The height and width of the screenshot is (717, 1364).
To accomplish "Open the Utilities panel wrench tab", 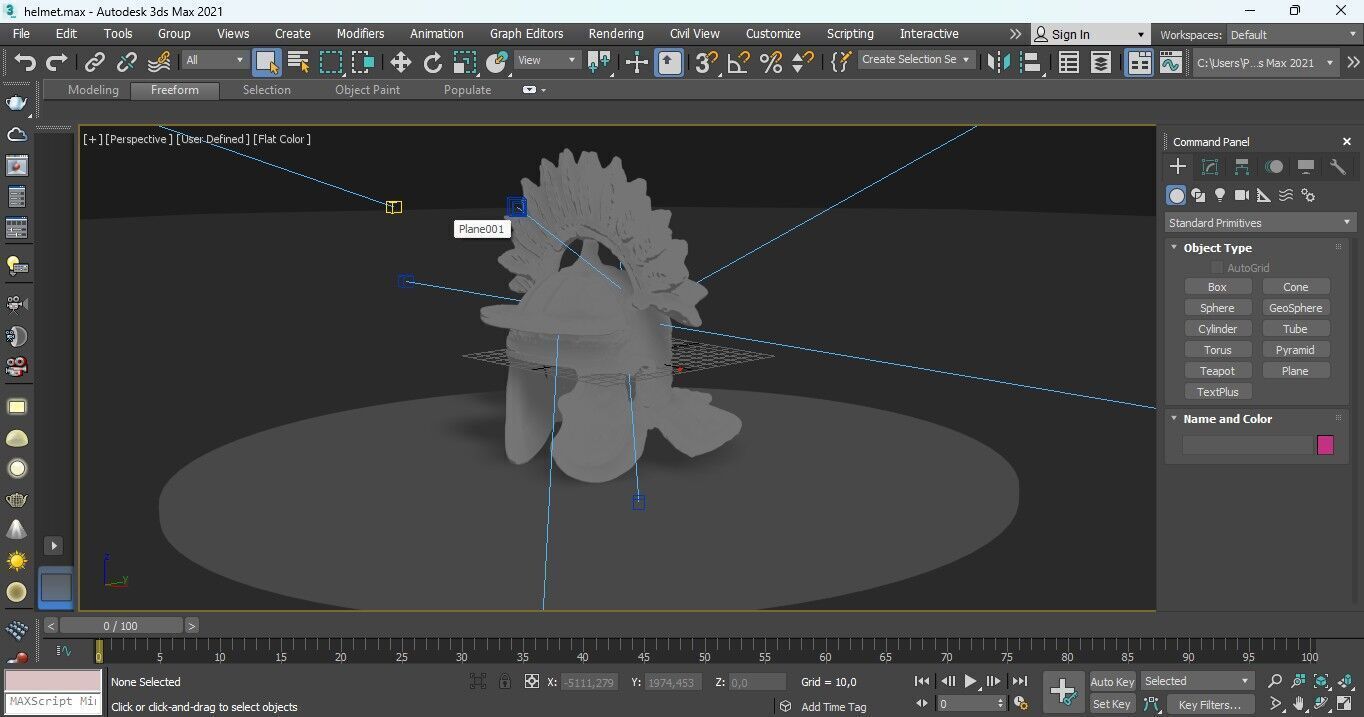I will coord(1338,167).
